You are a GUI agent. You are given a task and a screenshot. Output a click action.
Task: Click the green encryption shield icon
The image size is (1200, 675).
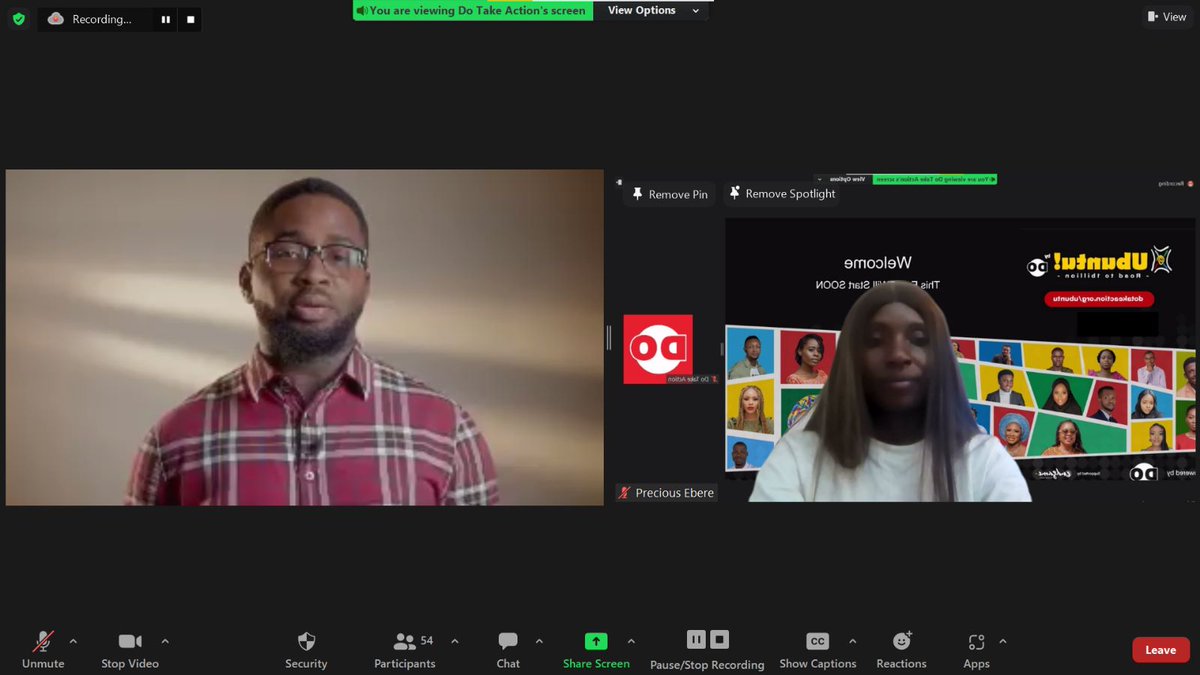18,19
